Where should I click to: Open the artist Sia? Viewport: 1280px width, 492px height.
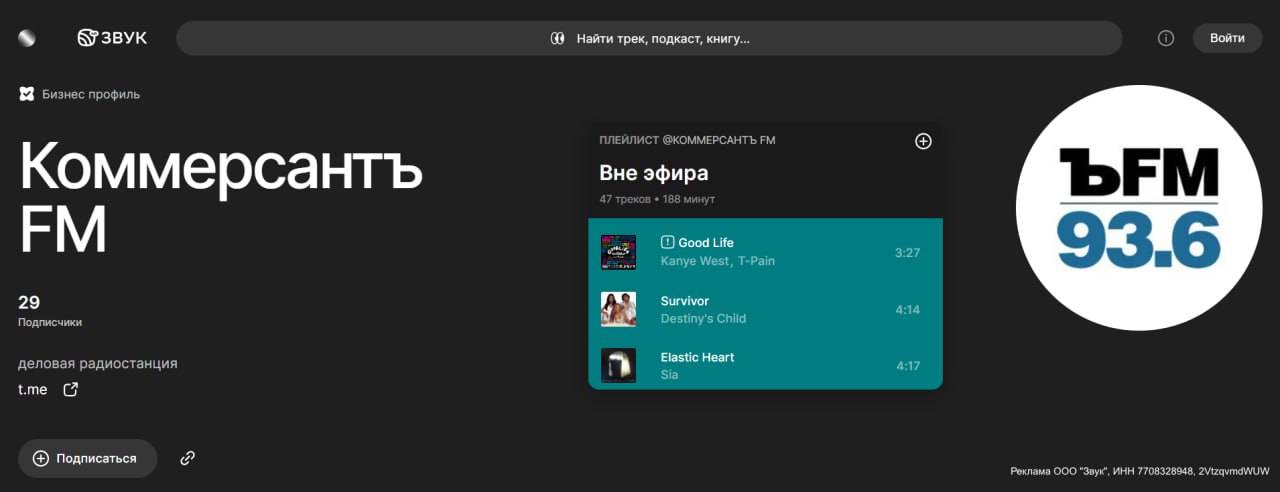click(x=669, y=375)
